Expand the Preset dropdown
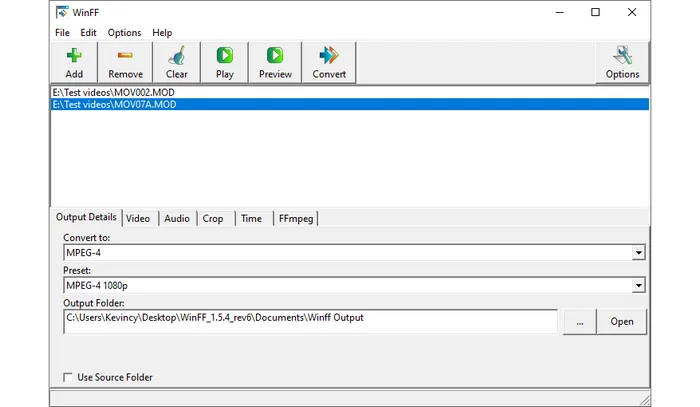This screenshot has height=407, width=700. click(638, 286)
